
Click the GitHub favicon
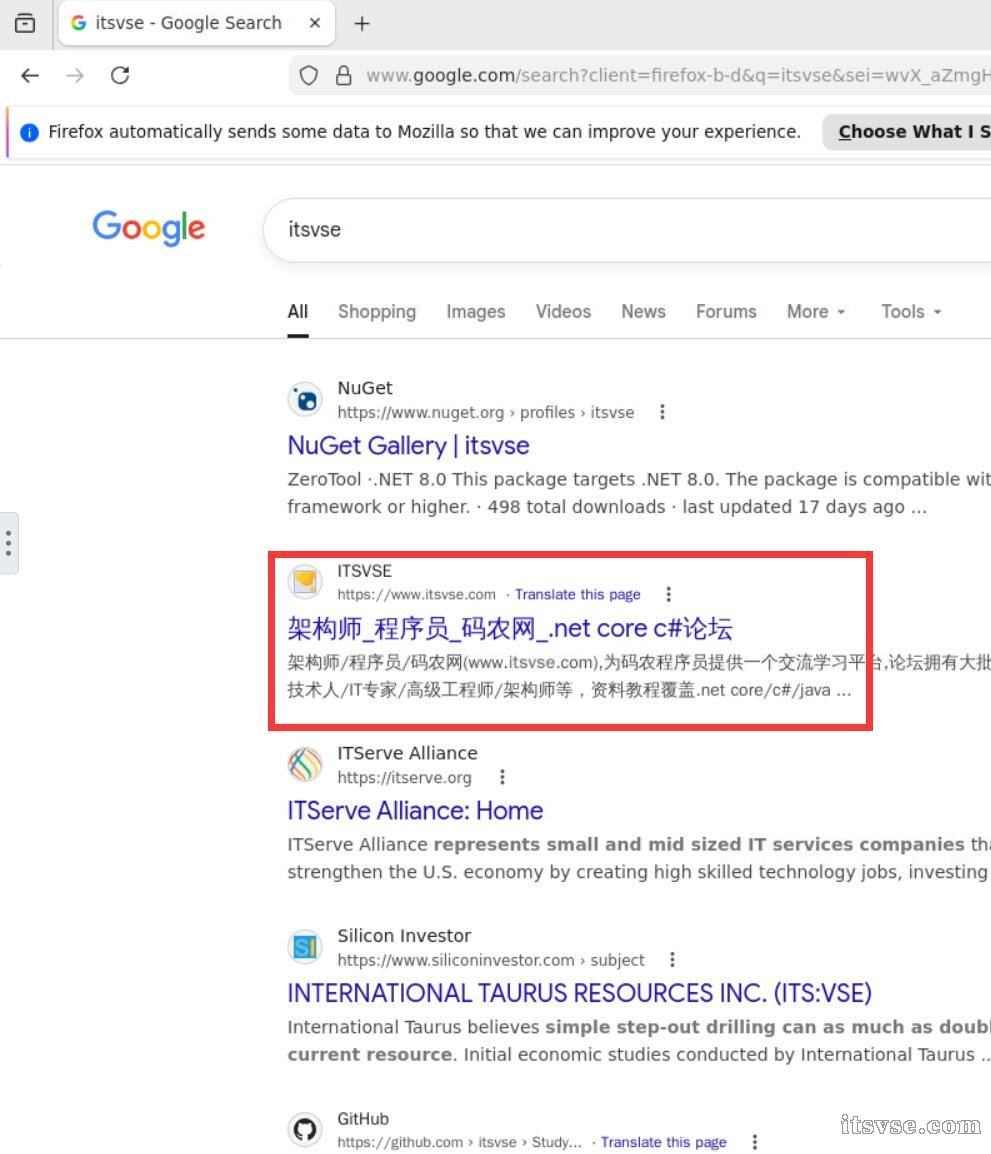pyautogui.click(x=305, y=1129)
